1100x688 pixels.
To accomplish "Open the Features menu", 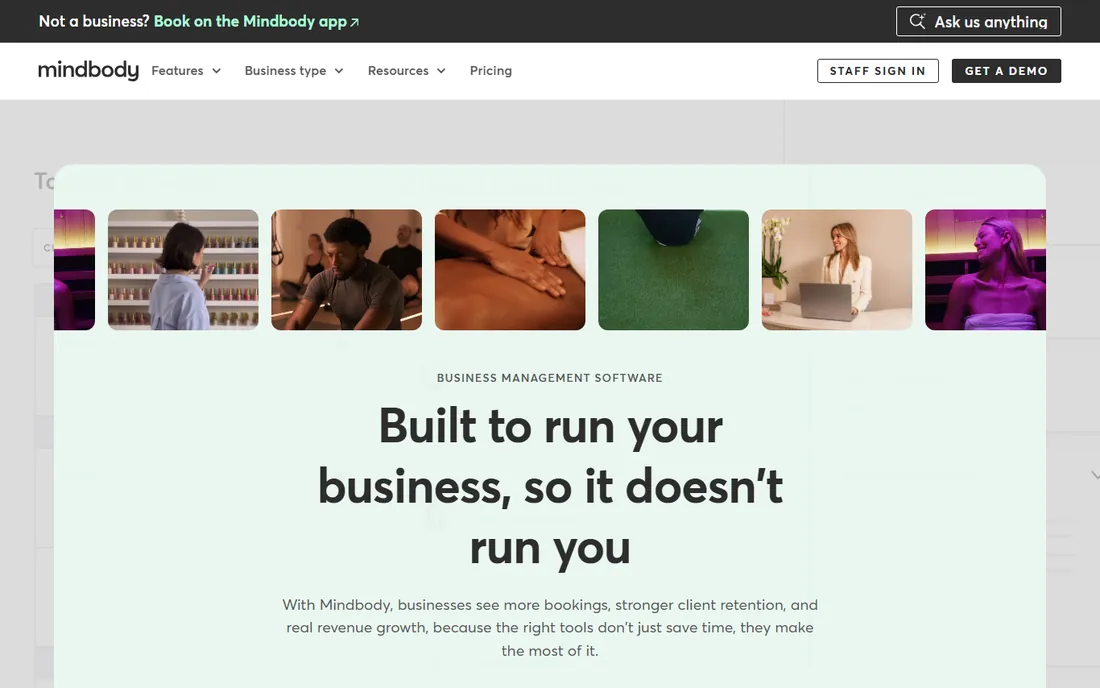I will pyautogui.click(x=187, y=71).
